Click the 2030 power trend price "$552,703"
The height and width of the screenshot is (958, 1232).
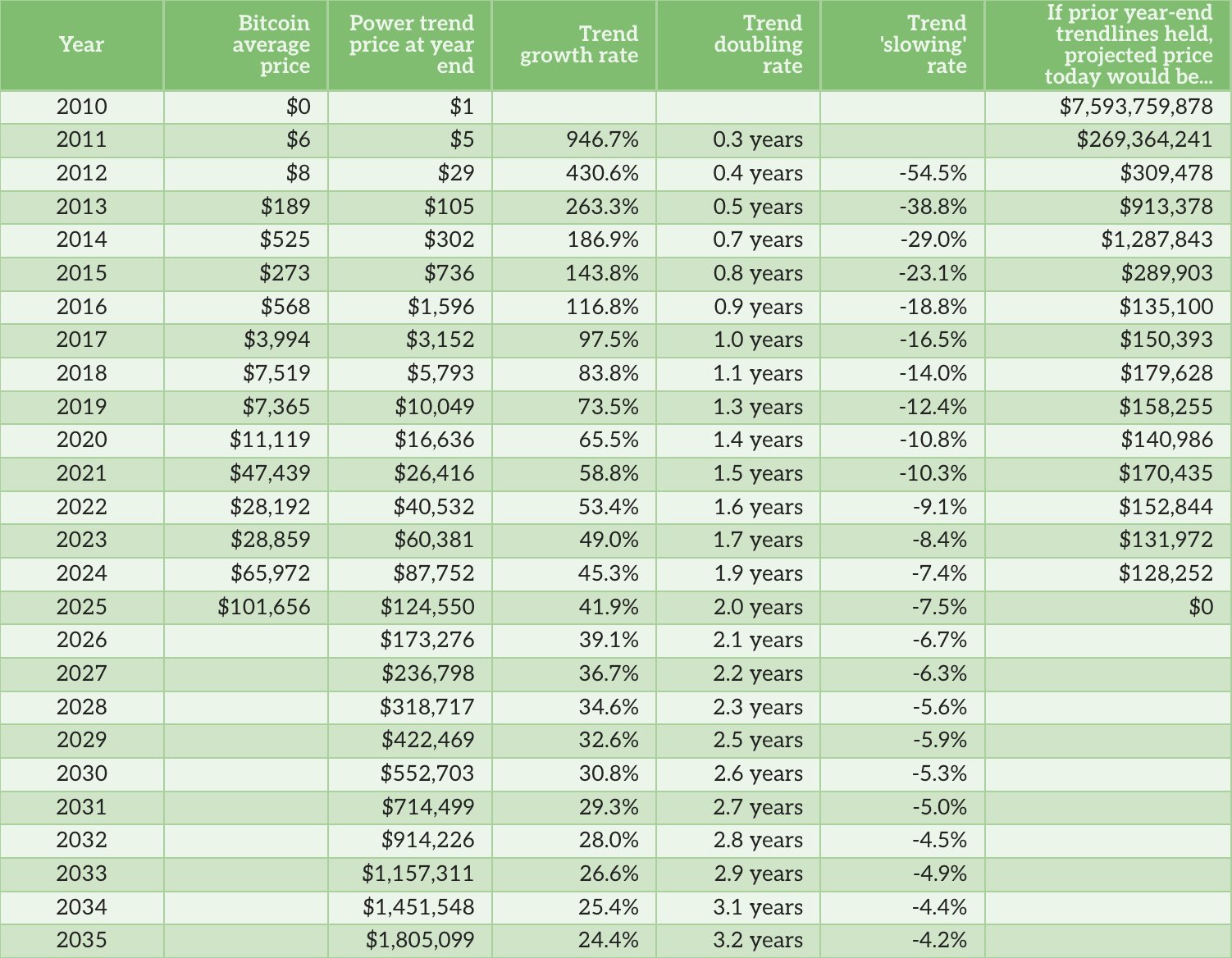coord(427,773)
